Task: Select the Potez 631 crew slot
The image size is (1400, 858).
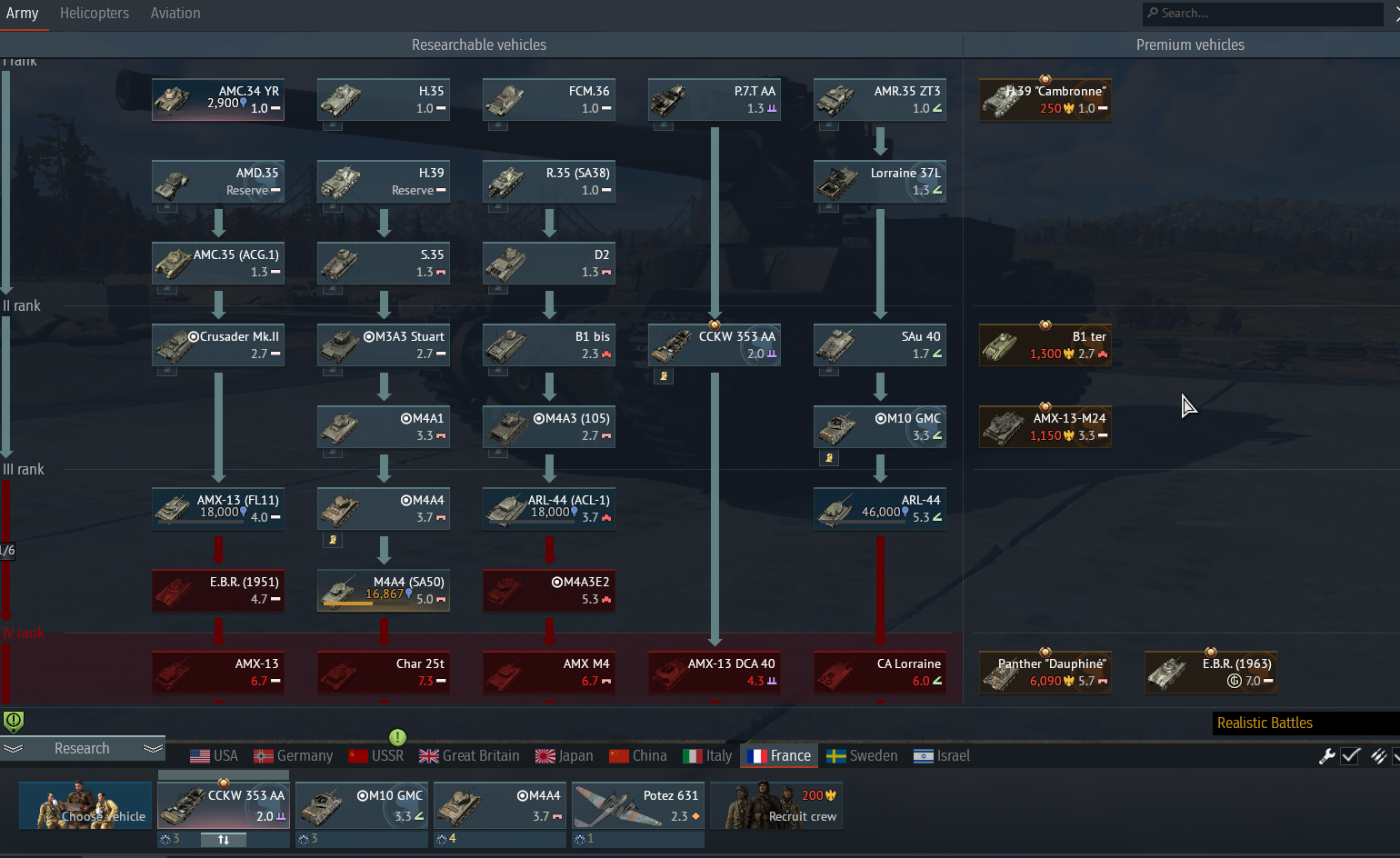Action: [638, 805]
